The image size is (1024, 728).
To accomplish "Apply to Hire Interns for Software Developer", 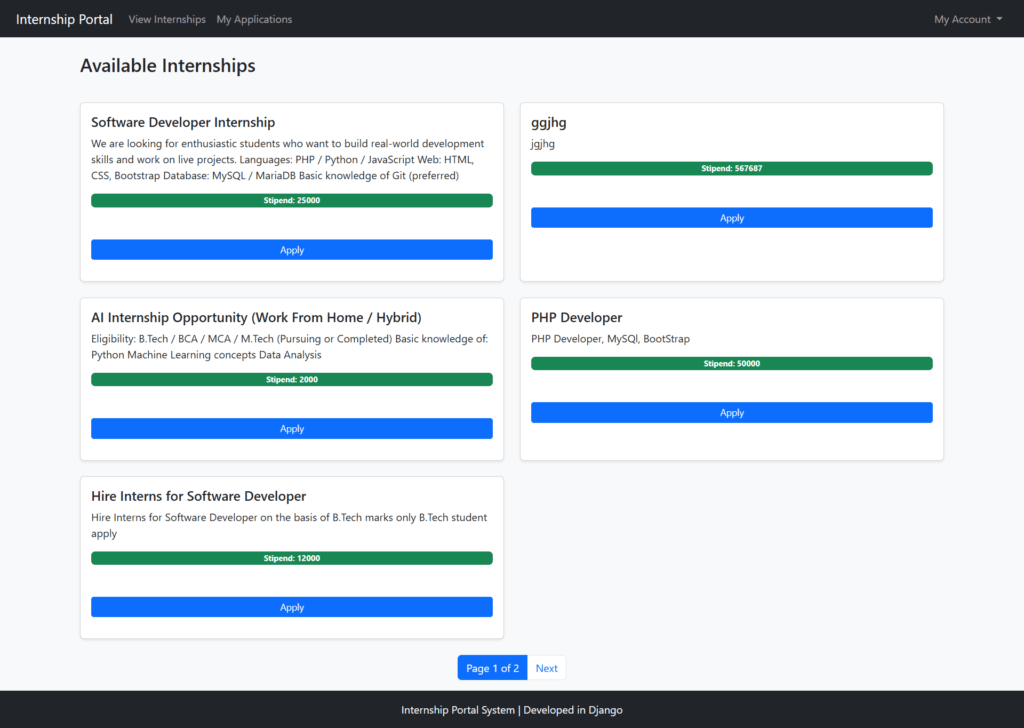I will [x=291, y=607].
